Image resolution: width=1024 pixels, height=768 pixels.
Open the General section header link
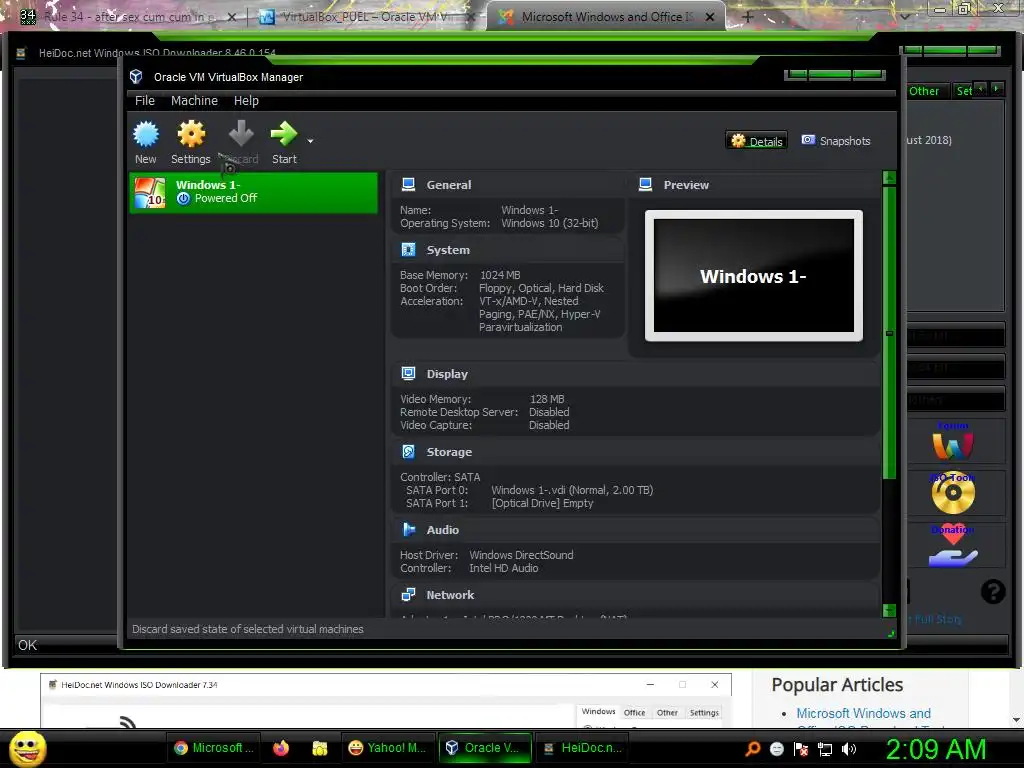pos(449,185)
